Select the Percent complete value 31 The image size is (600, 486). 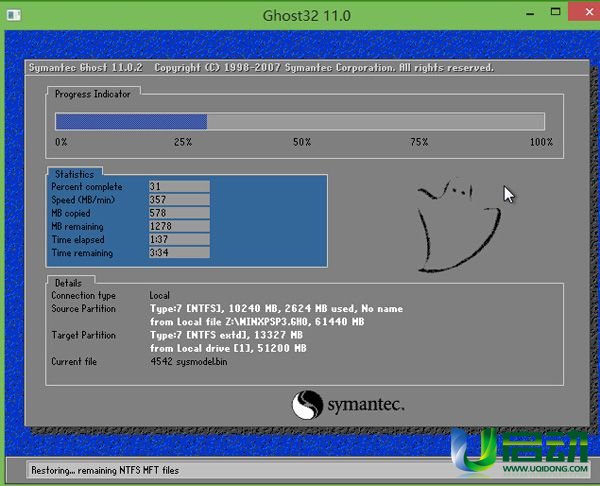point(179,186)
